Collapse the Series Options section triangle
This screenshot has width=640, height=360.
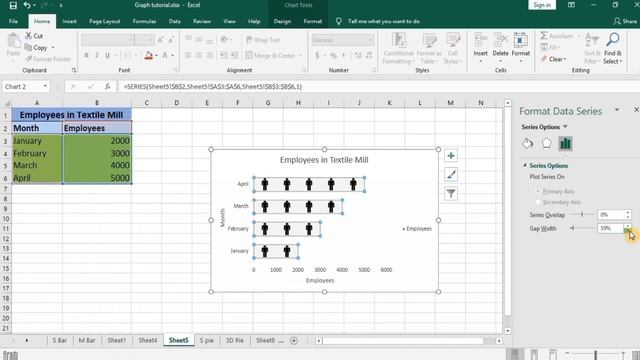(x=525, y=165)
